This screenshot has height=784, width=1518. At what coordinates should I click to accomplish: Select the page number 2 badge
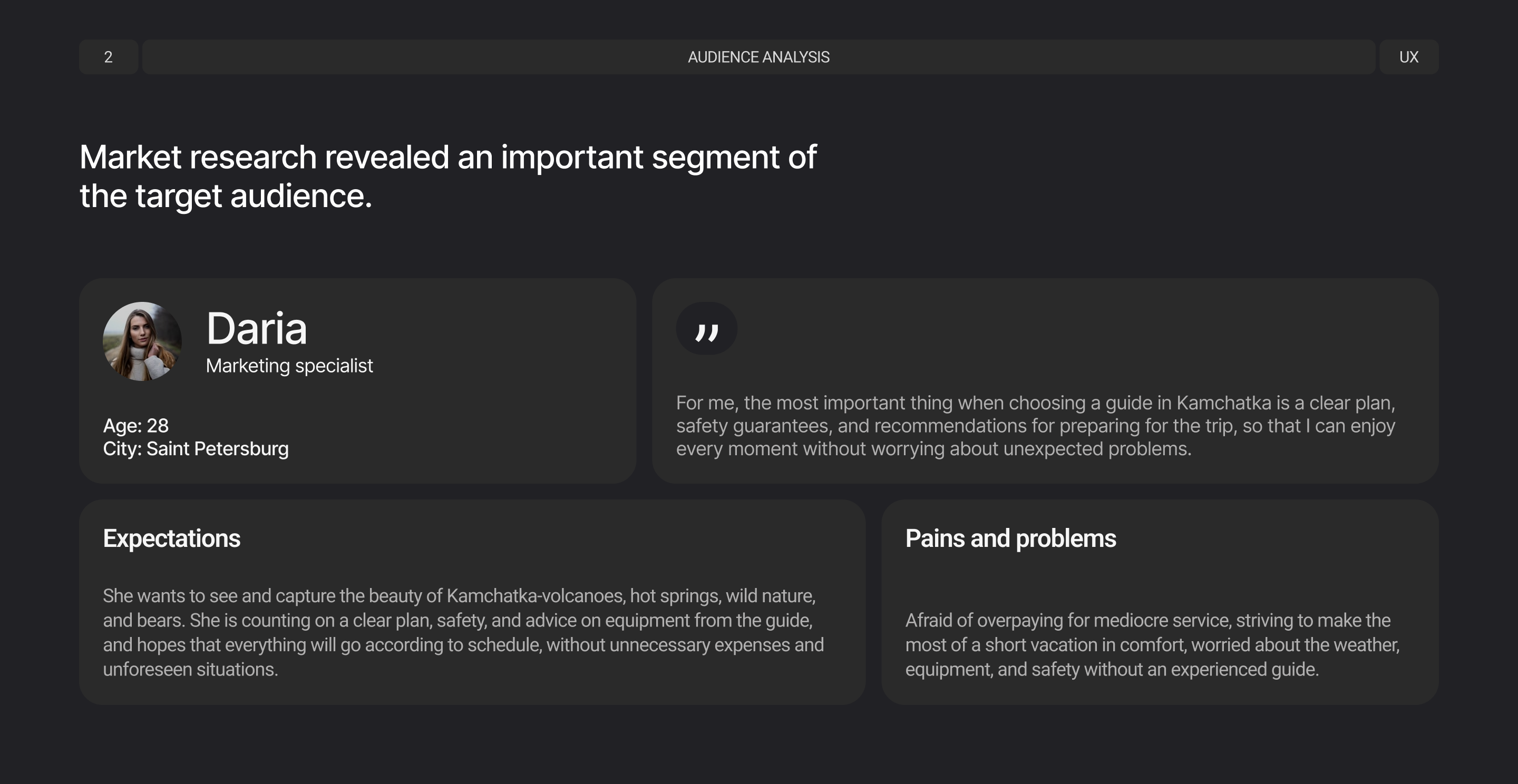pos(109,57)
